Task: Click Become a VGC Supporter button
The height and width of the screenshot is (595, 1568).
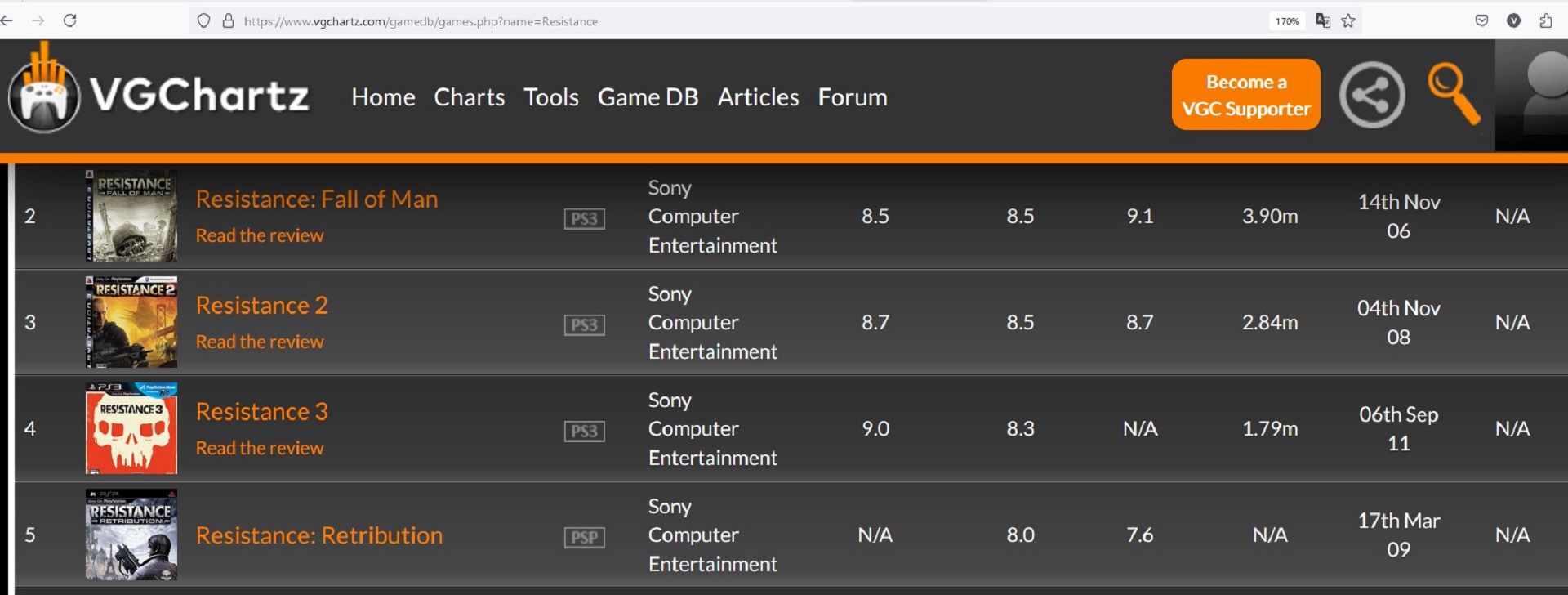Action: click(1246, 94)
